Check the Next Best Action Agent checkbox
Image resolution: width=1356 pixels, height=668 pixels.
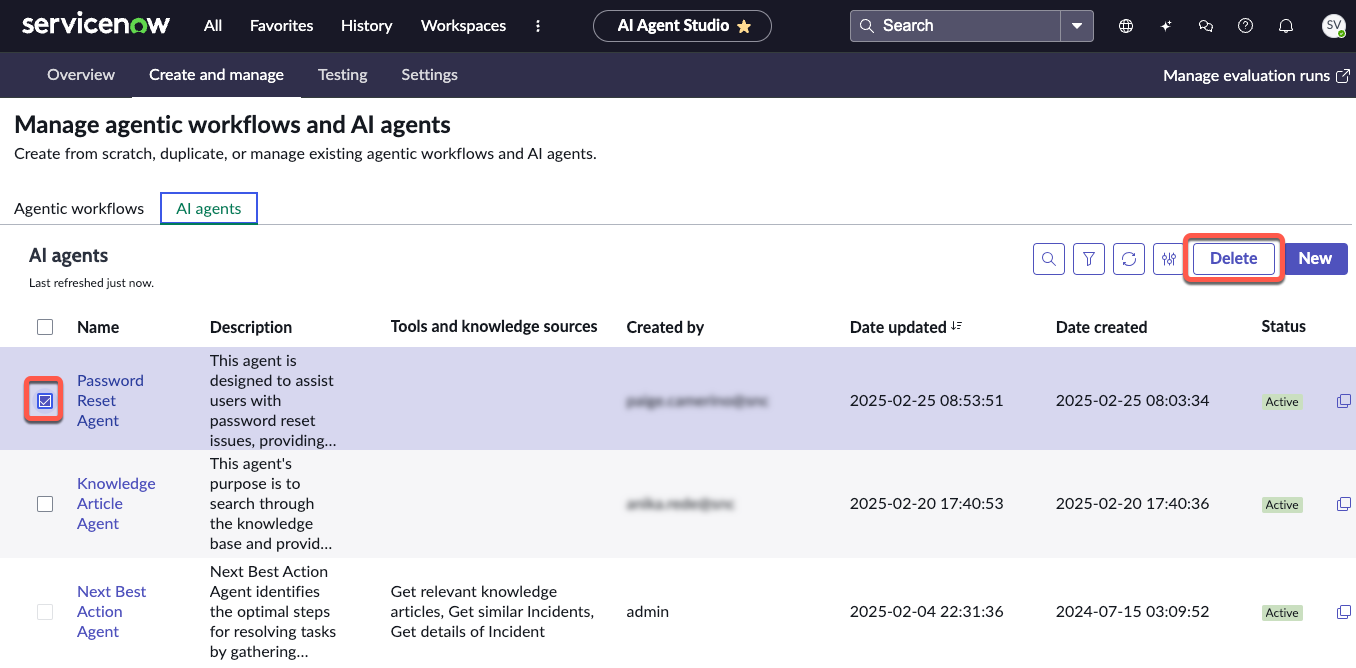click(45, 612)
